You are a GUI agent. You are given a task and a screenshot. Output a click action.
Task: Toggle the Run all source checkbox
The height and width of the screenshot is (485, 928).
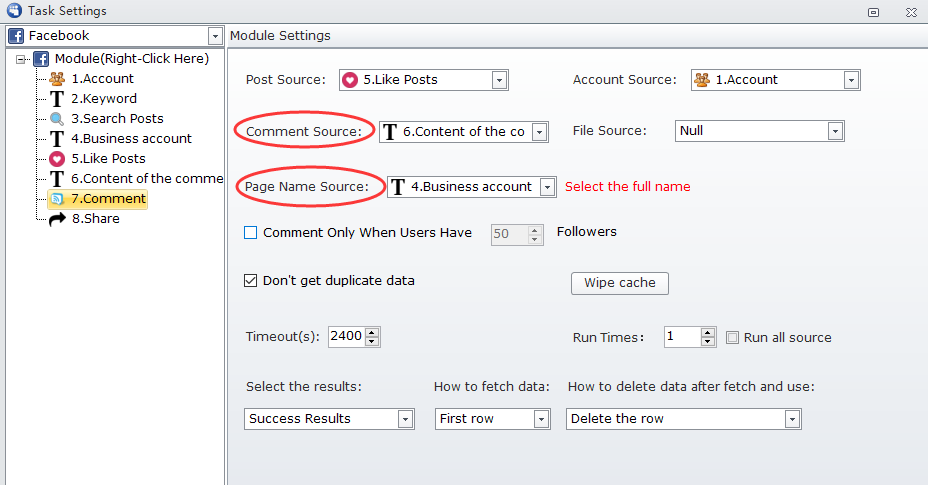pos(733,338)
